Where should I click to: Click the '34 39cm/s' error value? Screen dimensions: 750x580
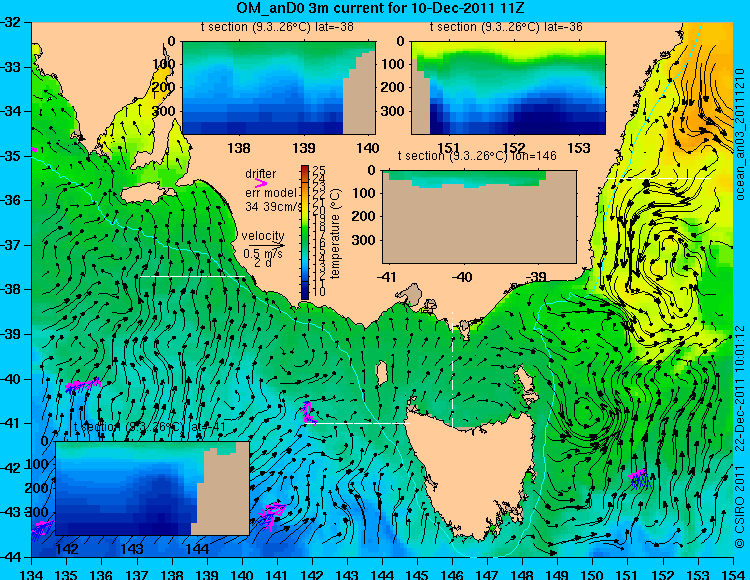[274, 207]
